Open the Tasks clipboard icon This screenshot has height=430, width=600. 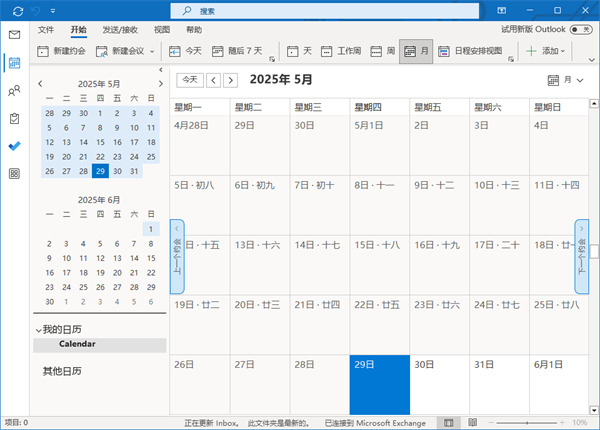(15, 119)
